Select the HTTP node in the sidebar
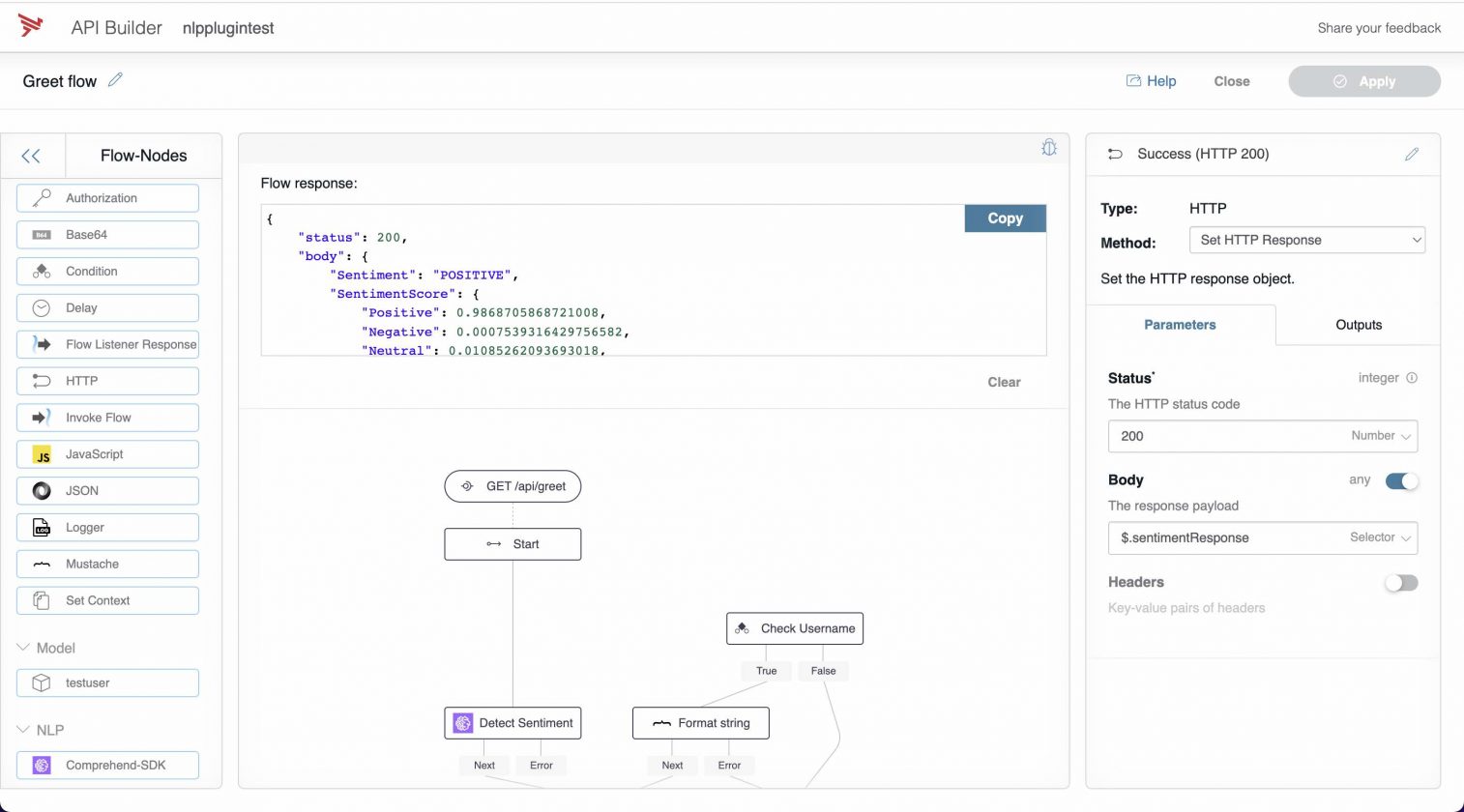1464x812 pixels. (106, 381)
